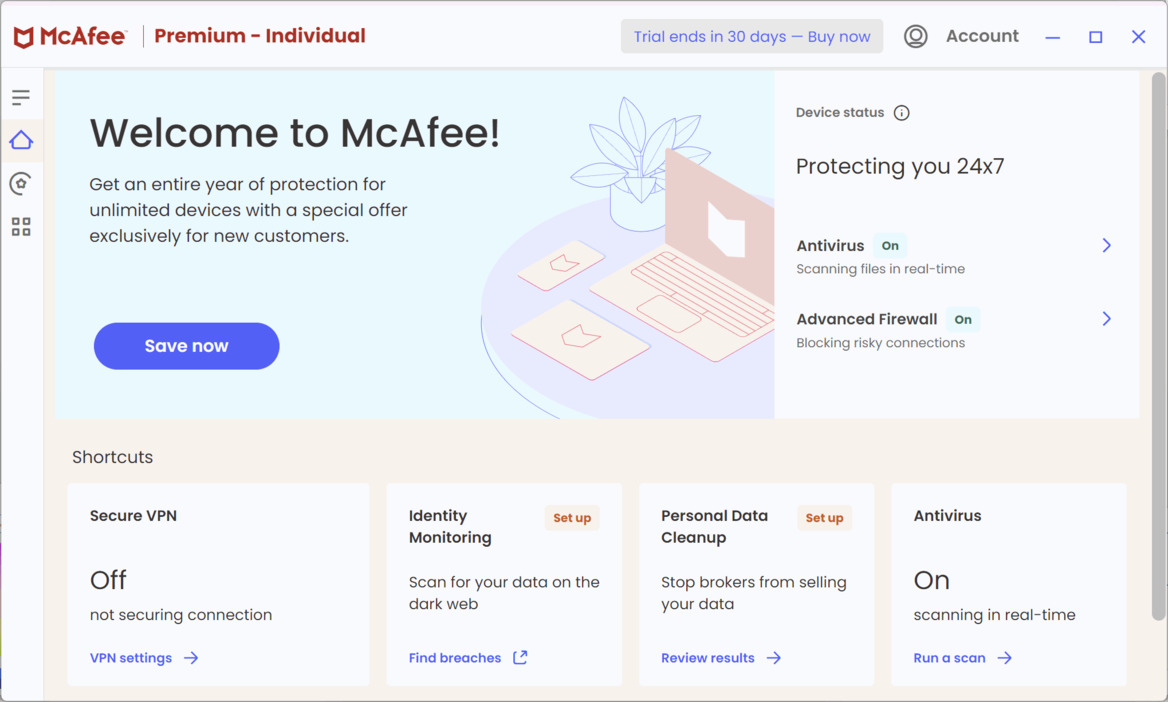Viewport: 1168px width, 702px height.
Task: Maximize the McAfee window
Action: [x=1096, y=37]
